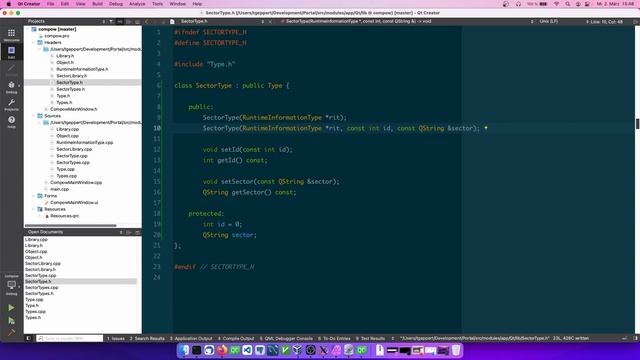The image size is (640, 360).
Task: Switch to Edit mode
Action: coord(11,52)
